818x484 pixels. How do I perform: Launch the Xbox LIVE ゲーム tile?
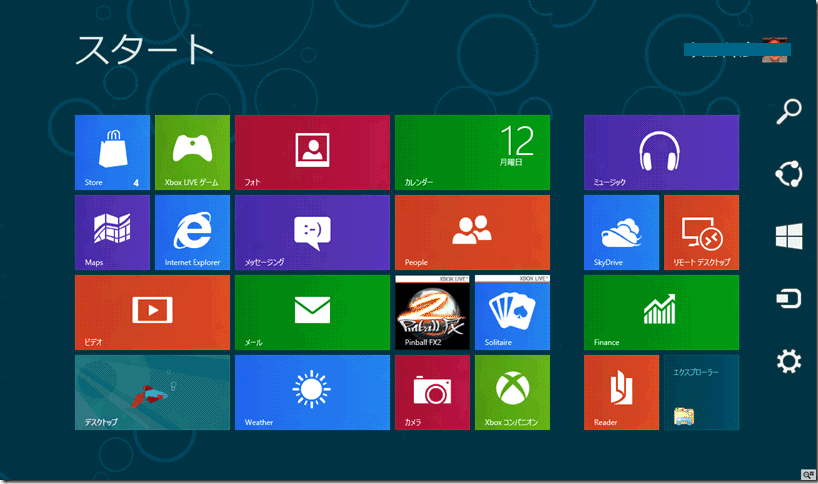coord(192,152)
